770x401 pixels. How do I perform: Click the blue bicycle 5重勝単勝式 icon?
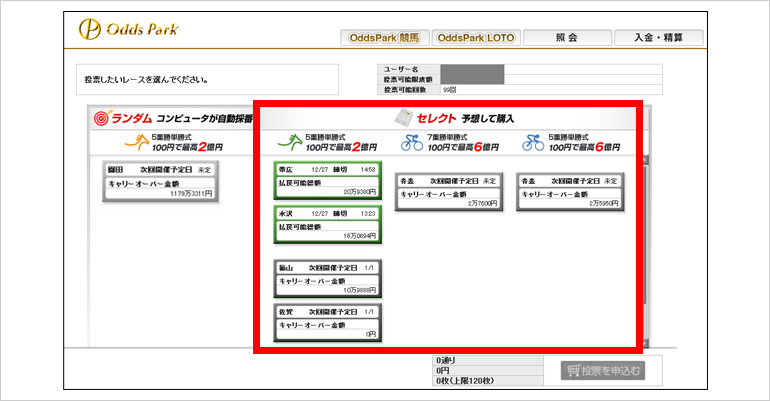[533, 142]
